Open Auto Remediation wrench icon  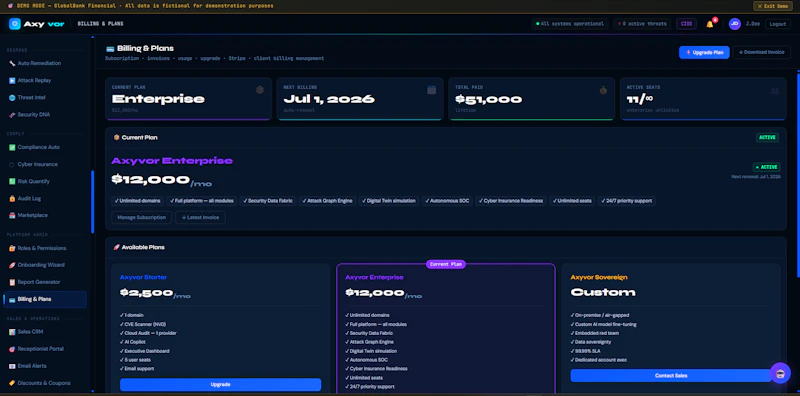pos(12,63)
